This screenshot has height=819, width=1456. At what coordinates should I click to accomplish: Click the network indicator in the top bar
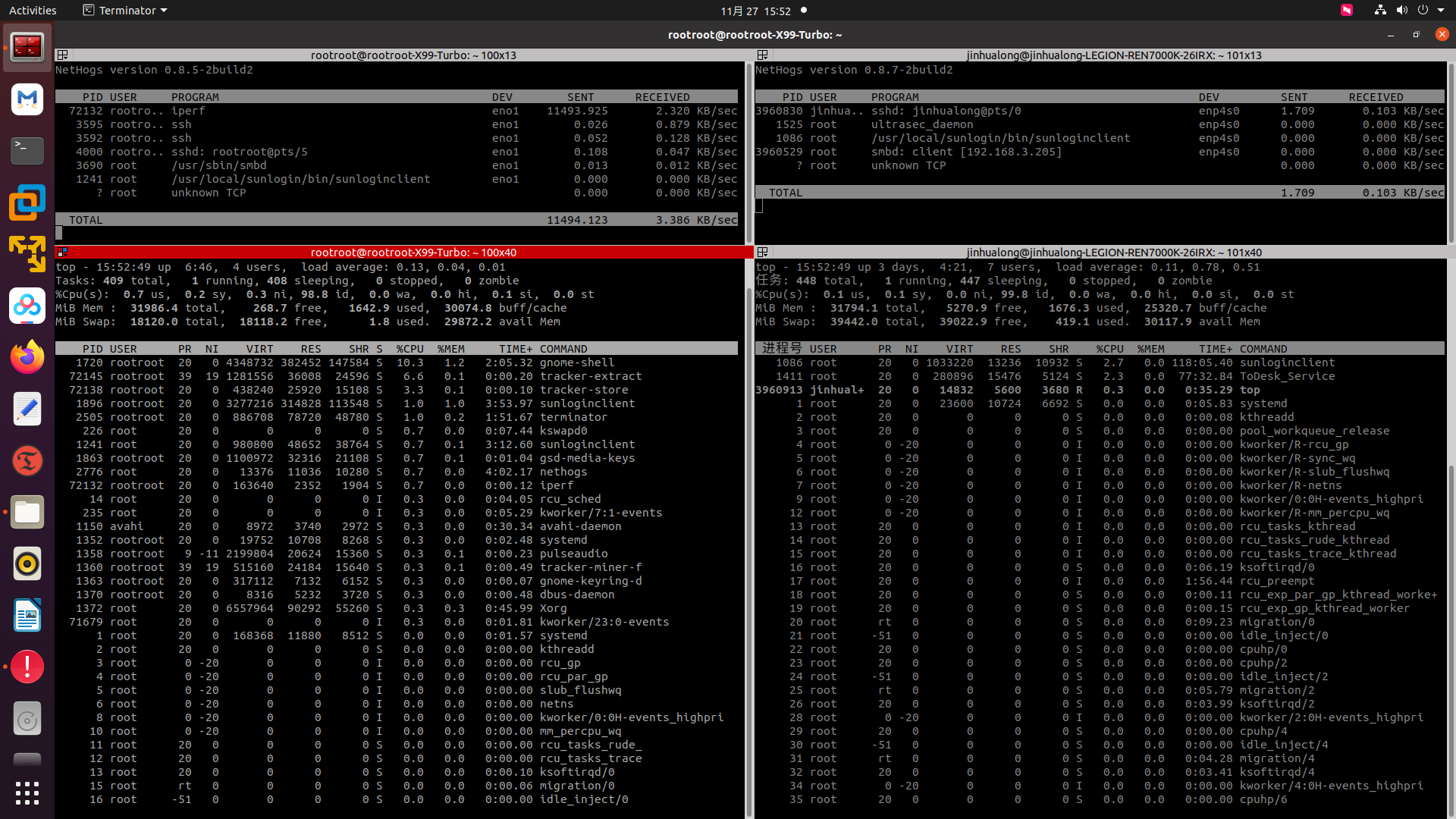[x=1380, y=11]
